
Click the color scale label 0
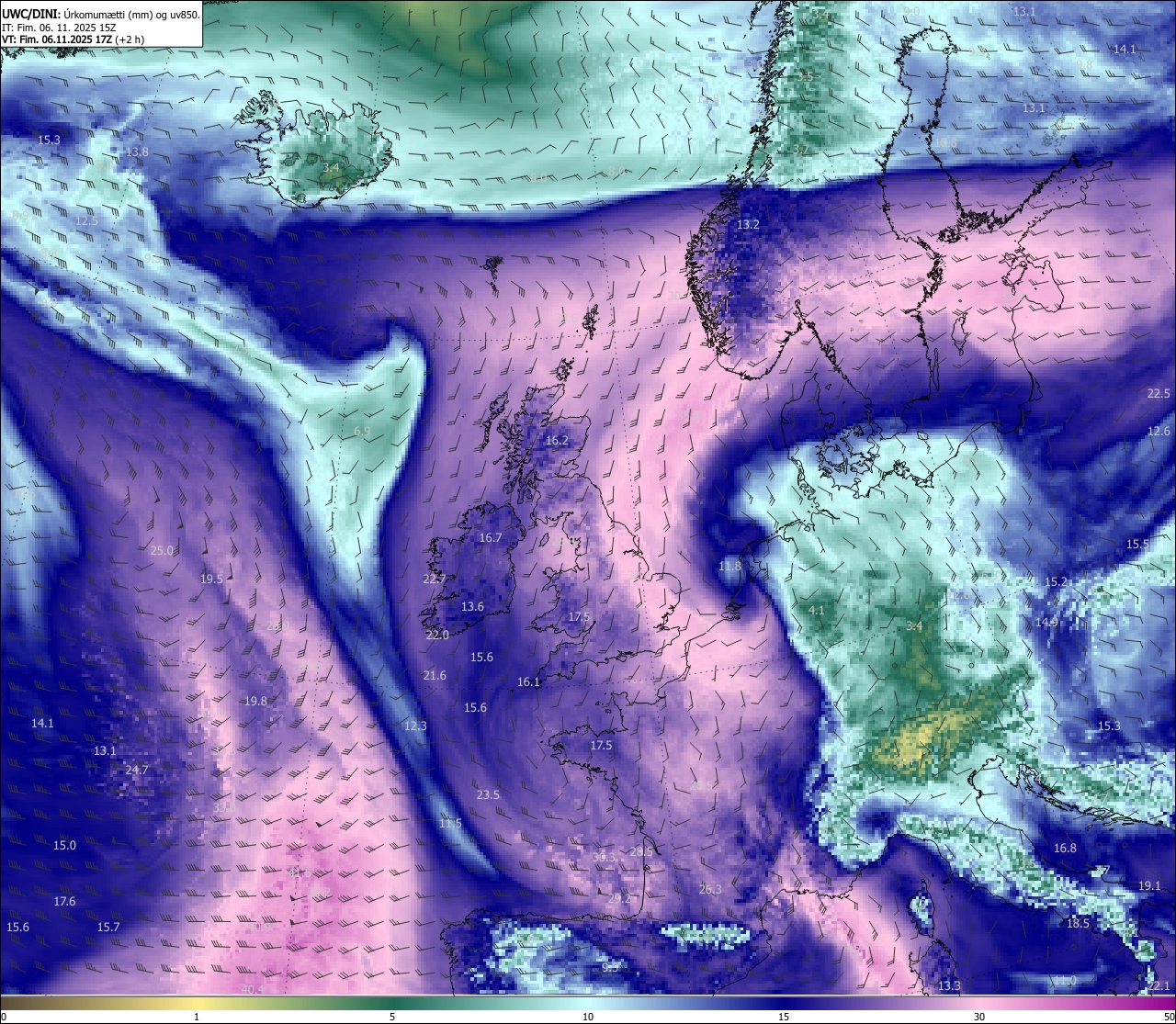4,1017
